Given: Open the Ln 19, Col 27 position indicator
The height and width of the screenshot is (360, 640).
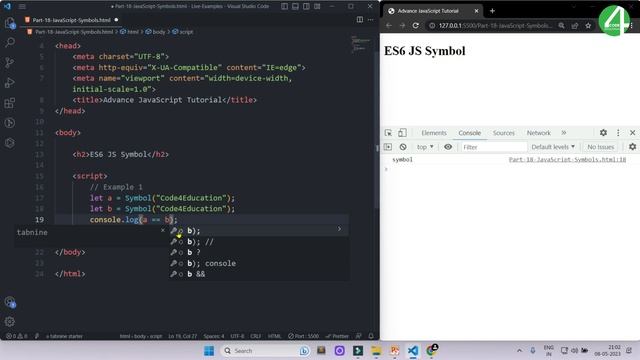Looking at the screenshot, I should pos(182,336).
